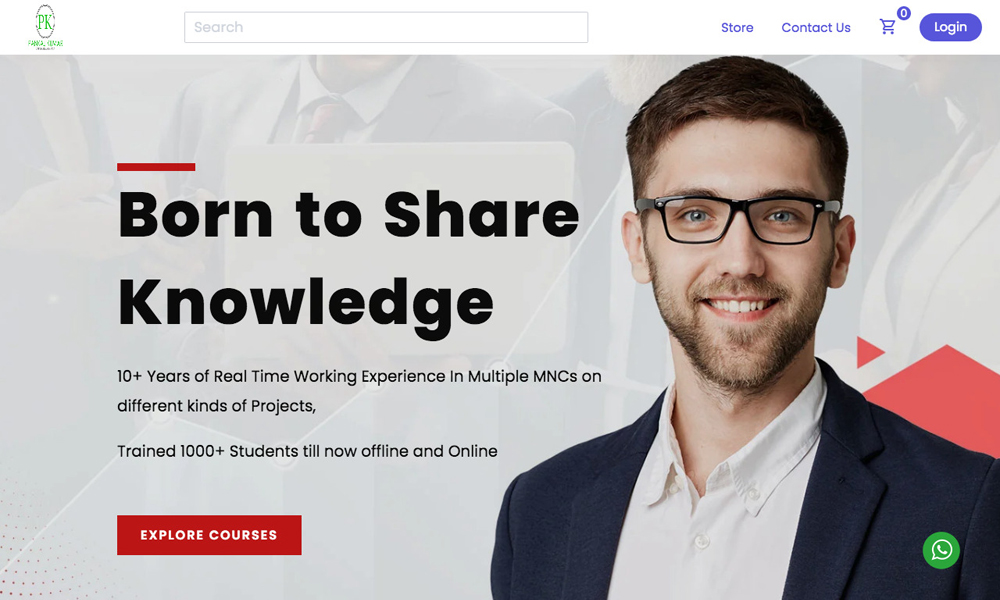Click the Login button
This screenshot has height=600, width=1000.
click(x=950, y=27)
